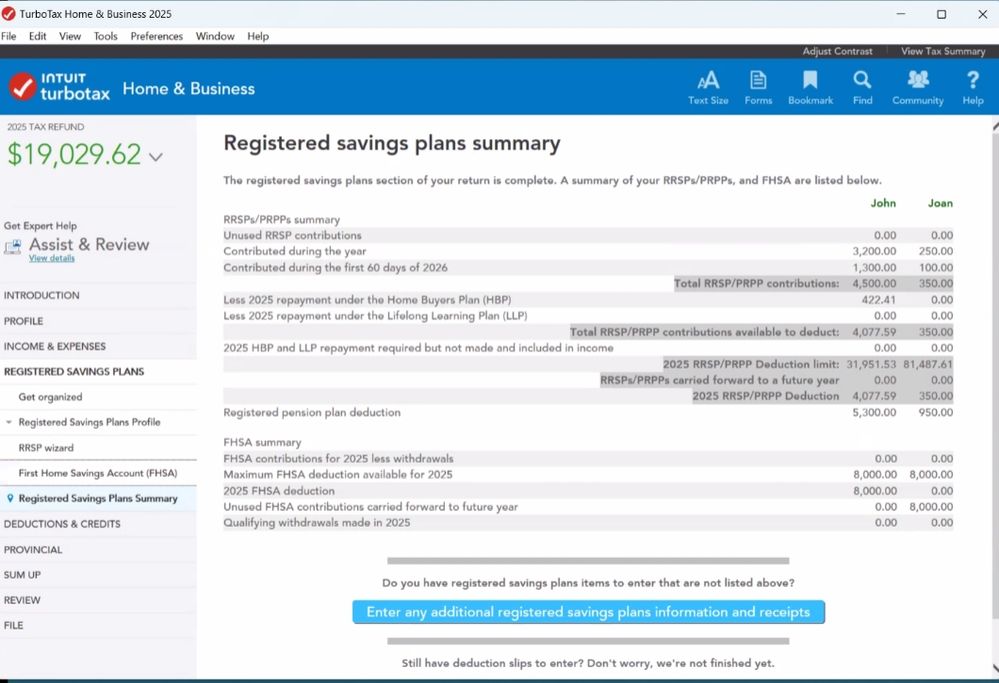999x683 pixels.
Task: Follow the View details link
Action: point(52,259)
